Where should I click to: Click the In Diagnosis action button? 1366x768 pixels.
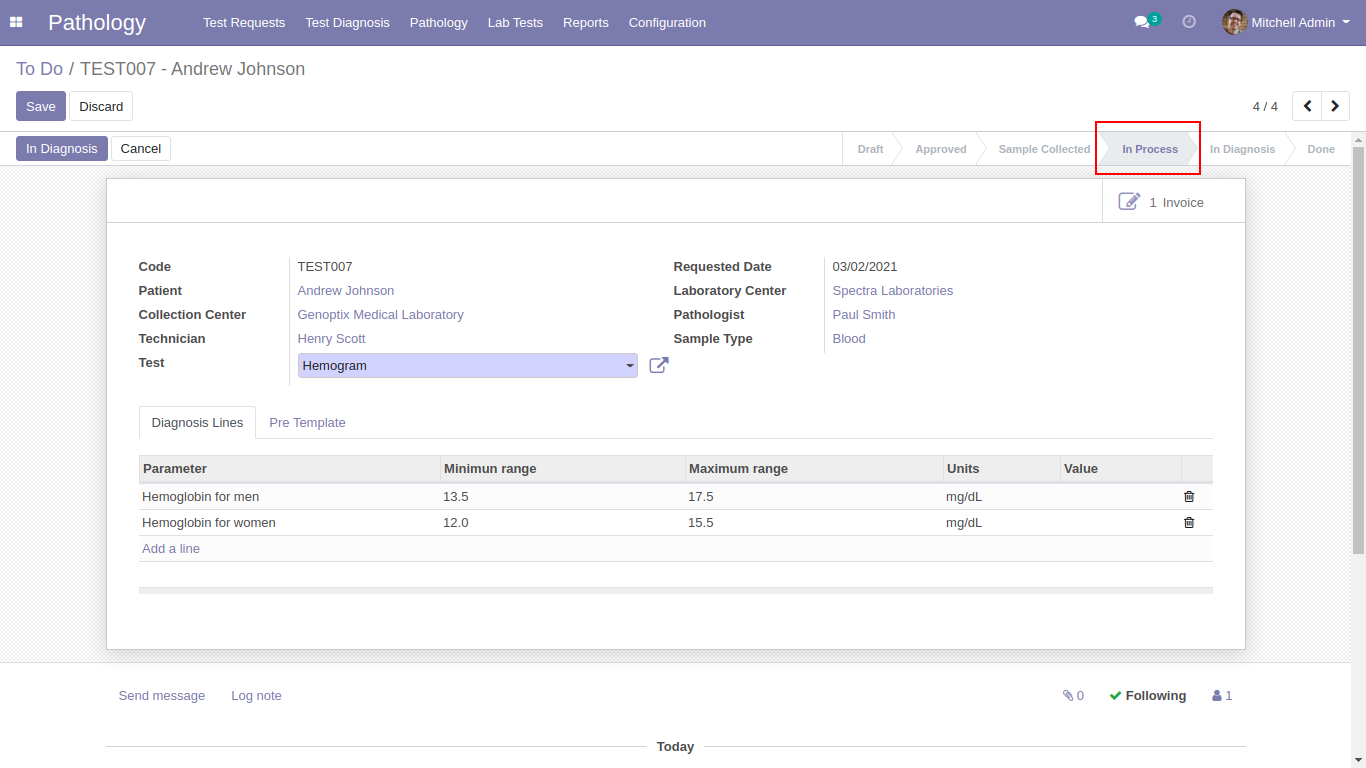(x=62, y=149)
